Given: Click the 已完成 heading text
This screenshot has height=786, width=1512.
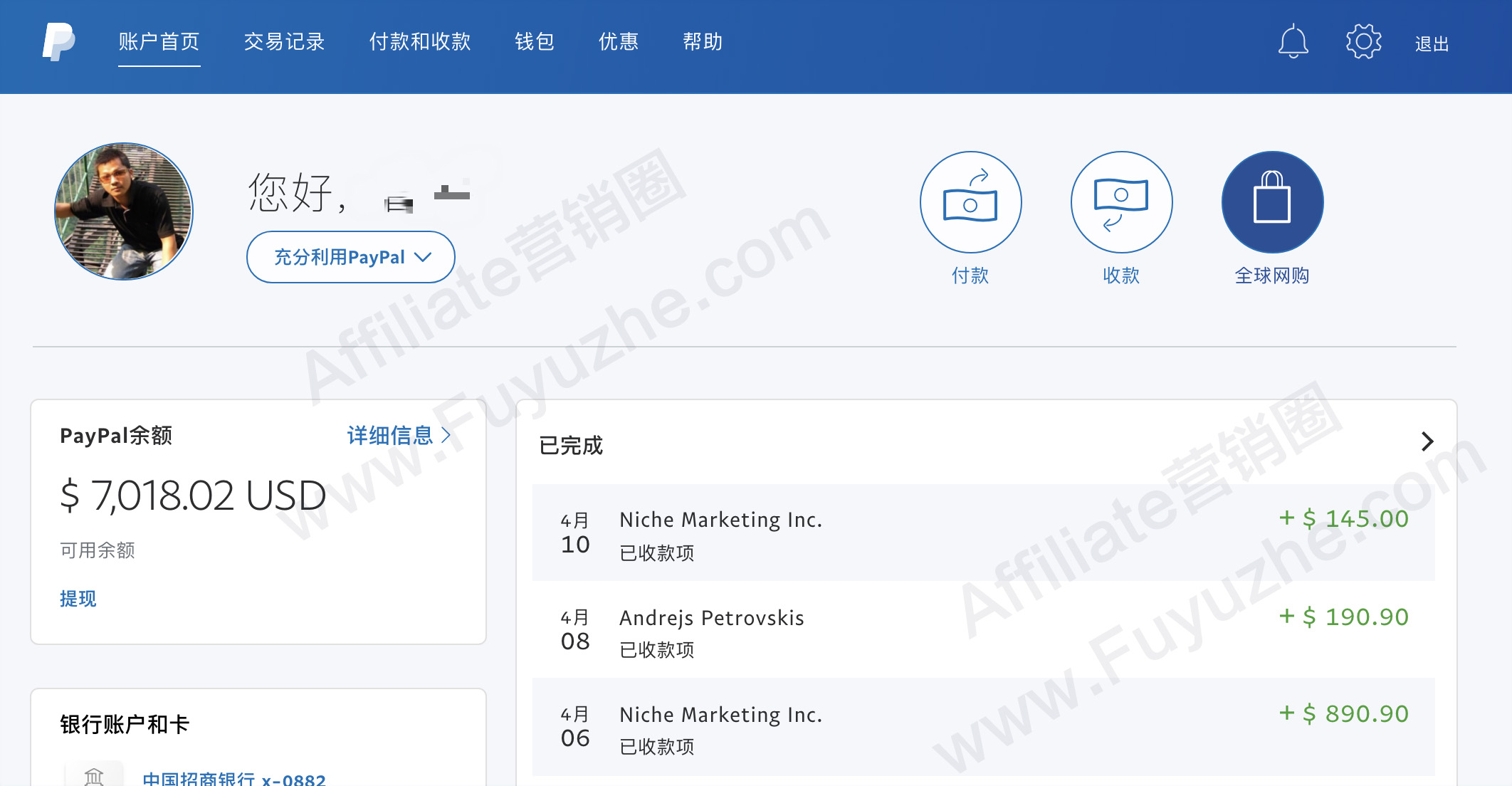Looking at the screenshot, I should pos(571,445).
